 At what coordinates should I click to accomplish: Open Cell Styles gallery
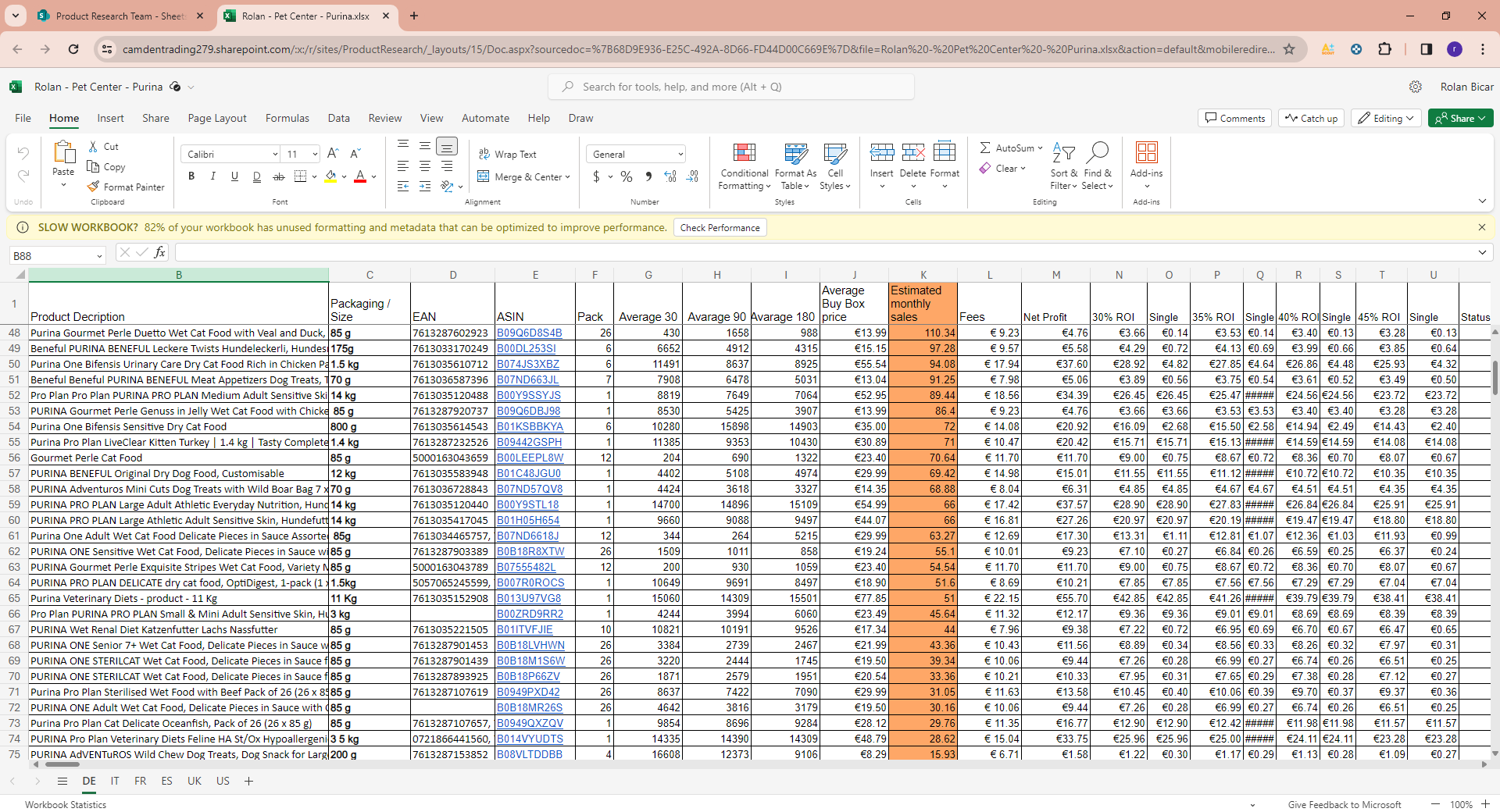click(x=835, y=166)
